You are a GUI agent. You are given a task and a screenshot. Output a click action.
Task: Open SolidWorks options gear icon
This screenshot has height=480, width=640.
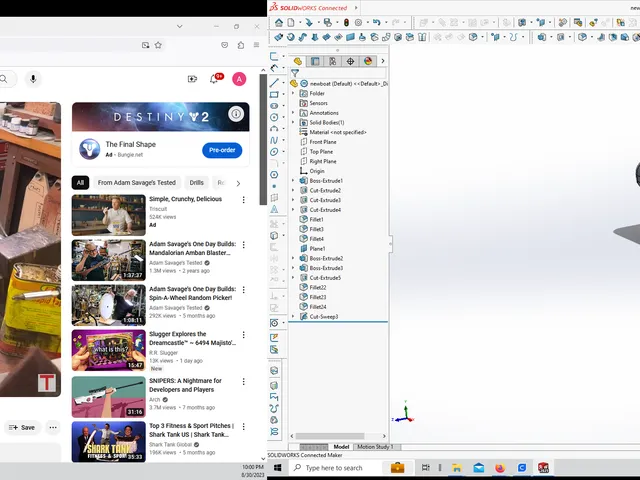[x=358, y=22]
